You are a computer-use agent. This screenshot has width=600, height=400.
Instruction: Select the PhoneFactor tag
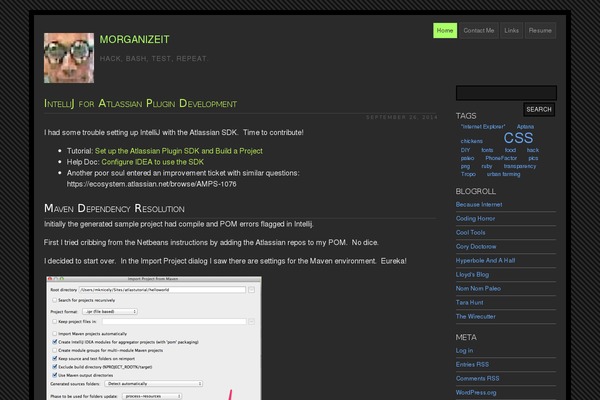coord(501,158)
